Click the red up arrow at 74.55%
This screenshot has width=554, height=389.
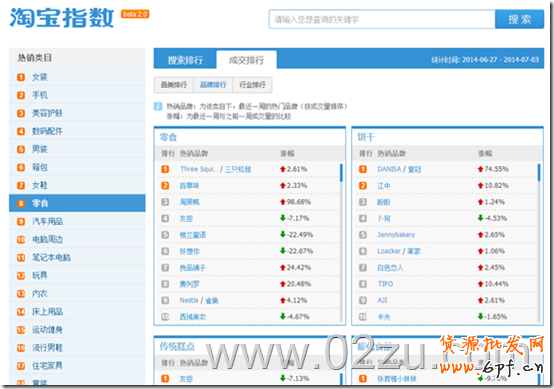(481, 169)
